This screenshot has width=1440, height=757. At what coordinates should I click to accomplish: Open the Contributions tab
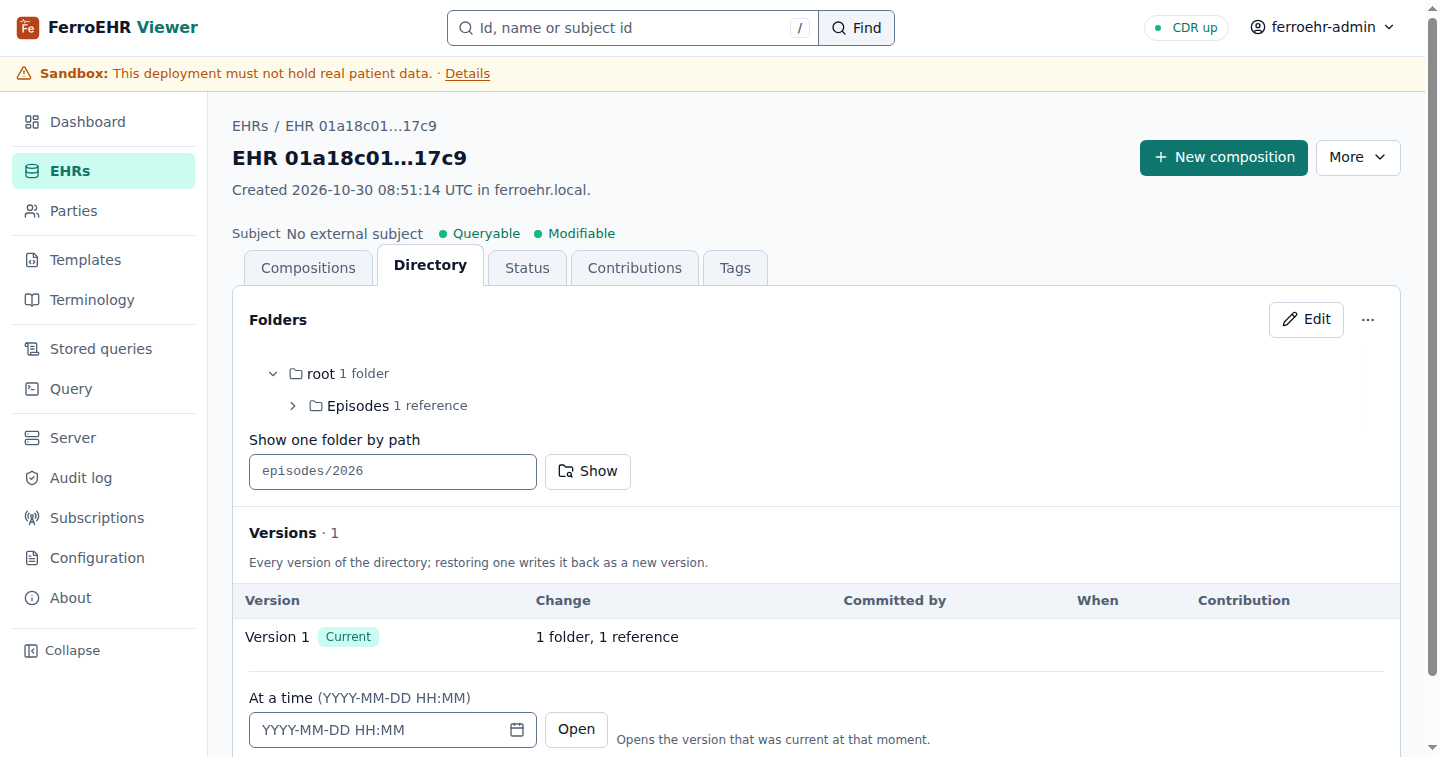coord(635,268)
